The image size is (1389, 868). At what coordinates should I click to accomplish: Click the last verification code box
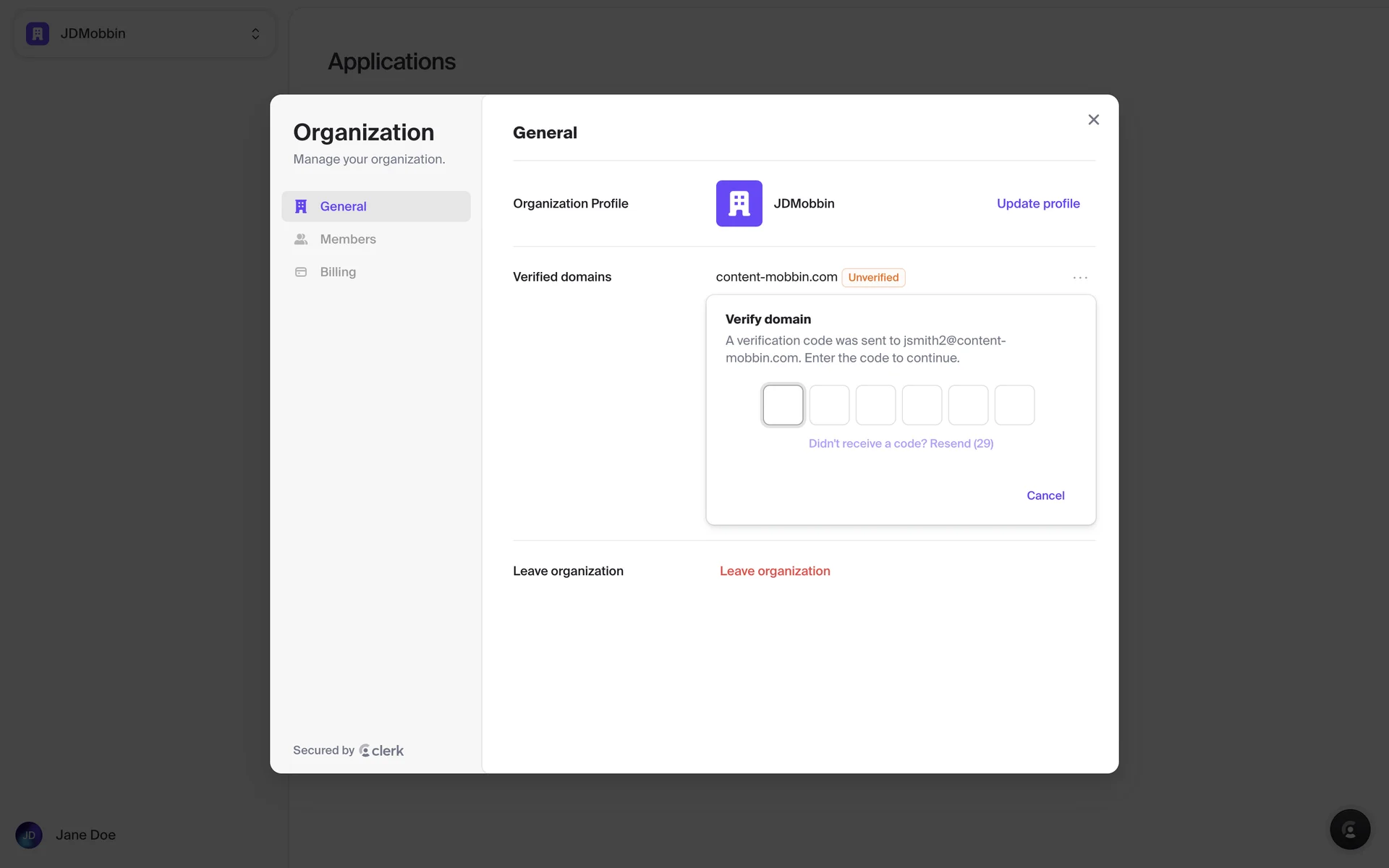[1014, 405]
